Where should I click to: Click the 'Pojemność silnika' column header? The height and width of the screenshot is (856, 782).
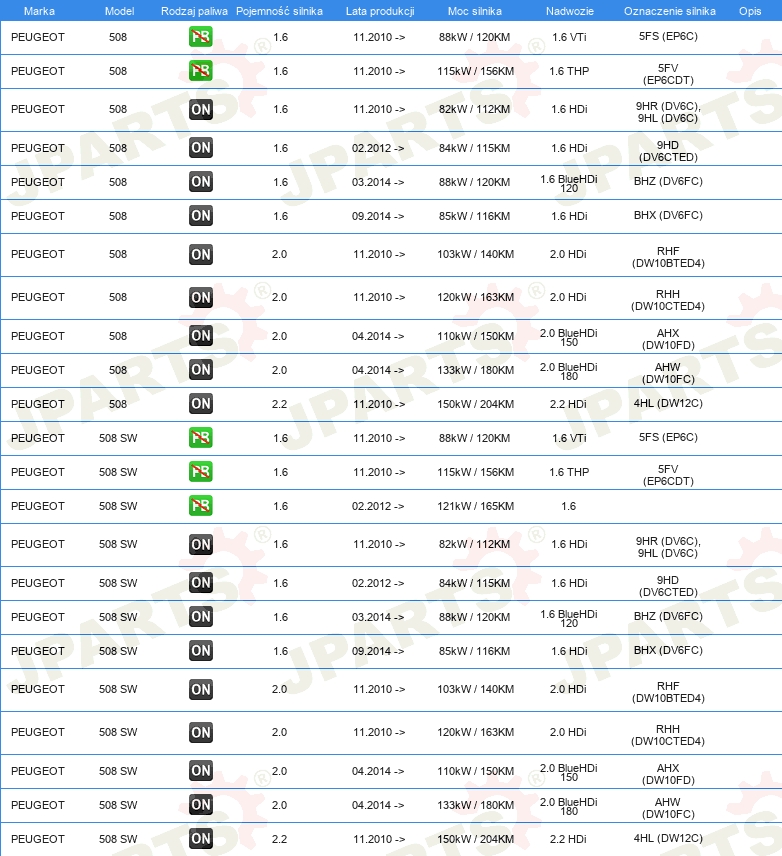tap(279, 11)
